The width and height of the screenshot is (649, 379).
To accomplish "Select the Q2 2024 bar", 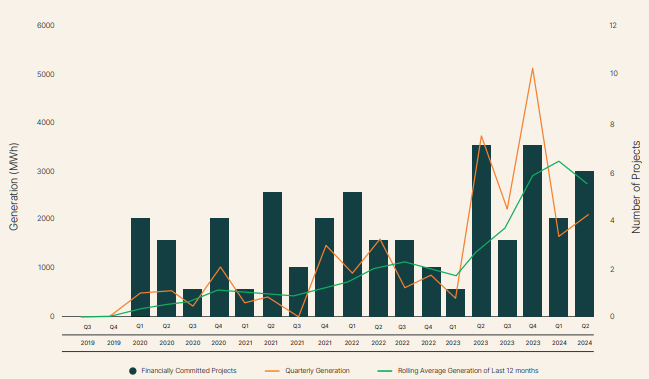I will [584, 244].
